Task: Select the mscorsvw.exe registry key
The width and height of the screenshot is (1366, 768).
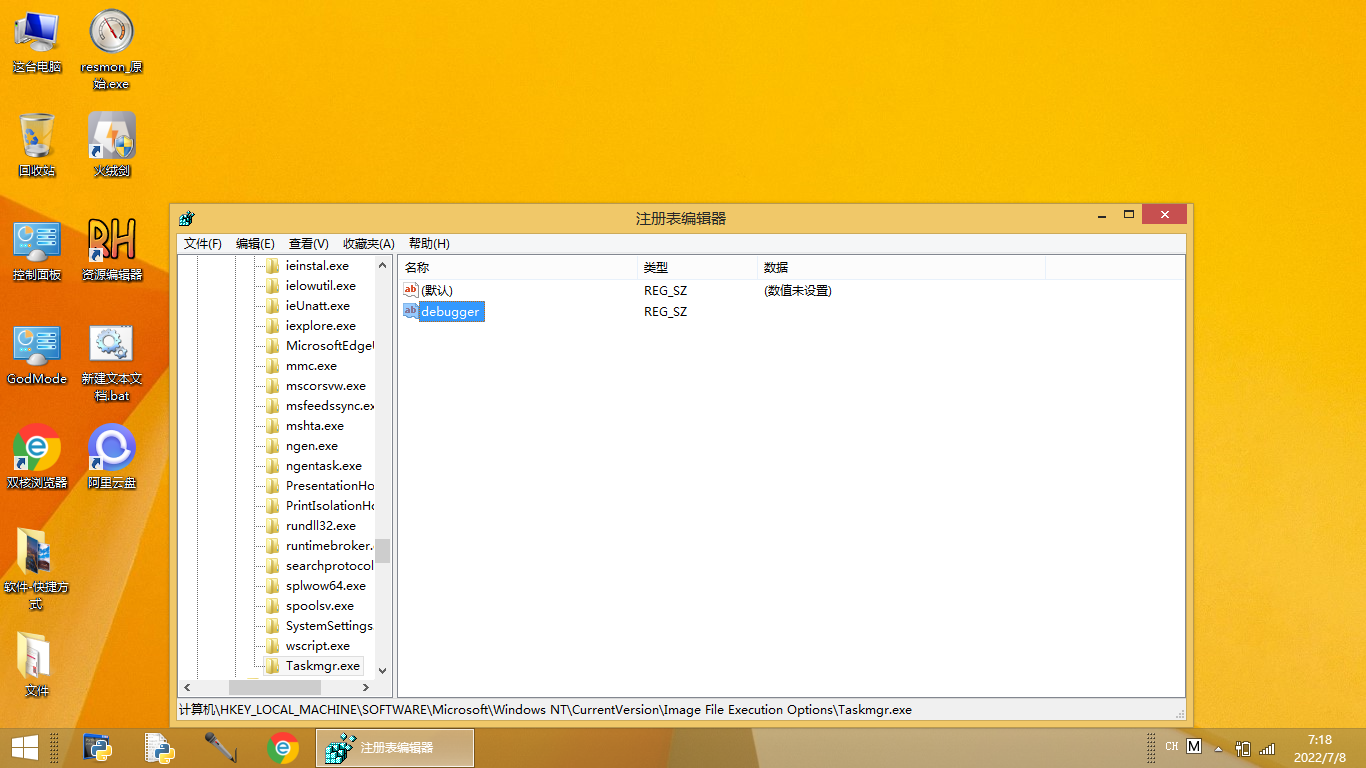Action: point(325,386)
